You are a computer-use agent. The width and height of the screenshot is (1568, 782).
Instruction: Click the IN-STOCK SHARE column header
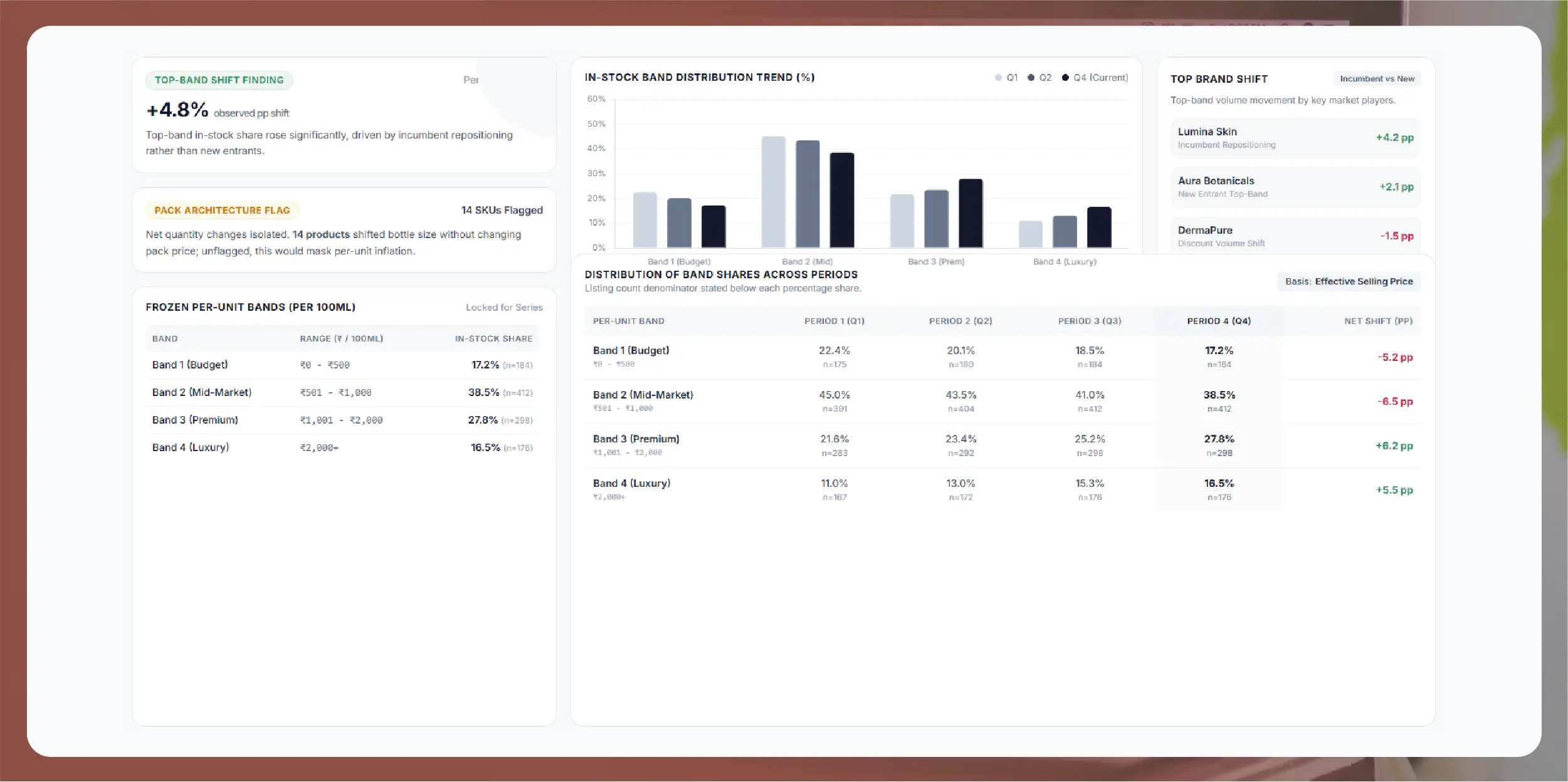point(493,339)
